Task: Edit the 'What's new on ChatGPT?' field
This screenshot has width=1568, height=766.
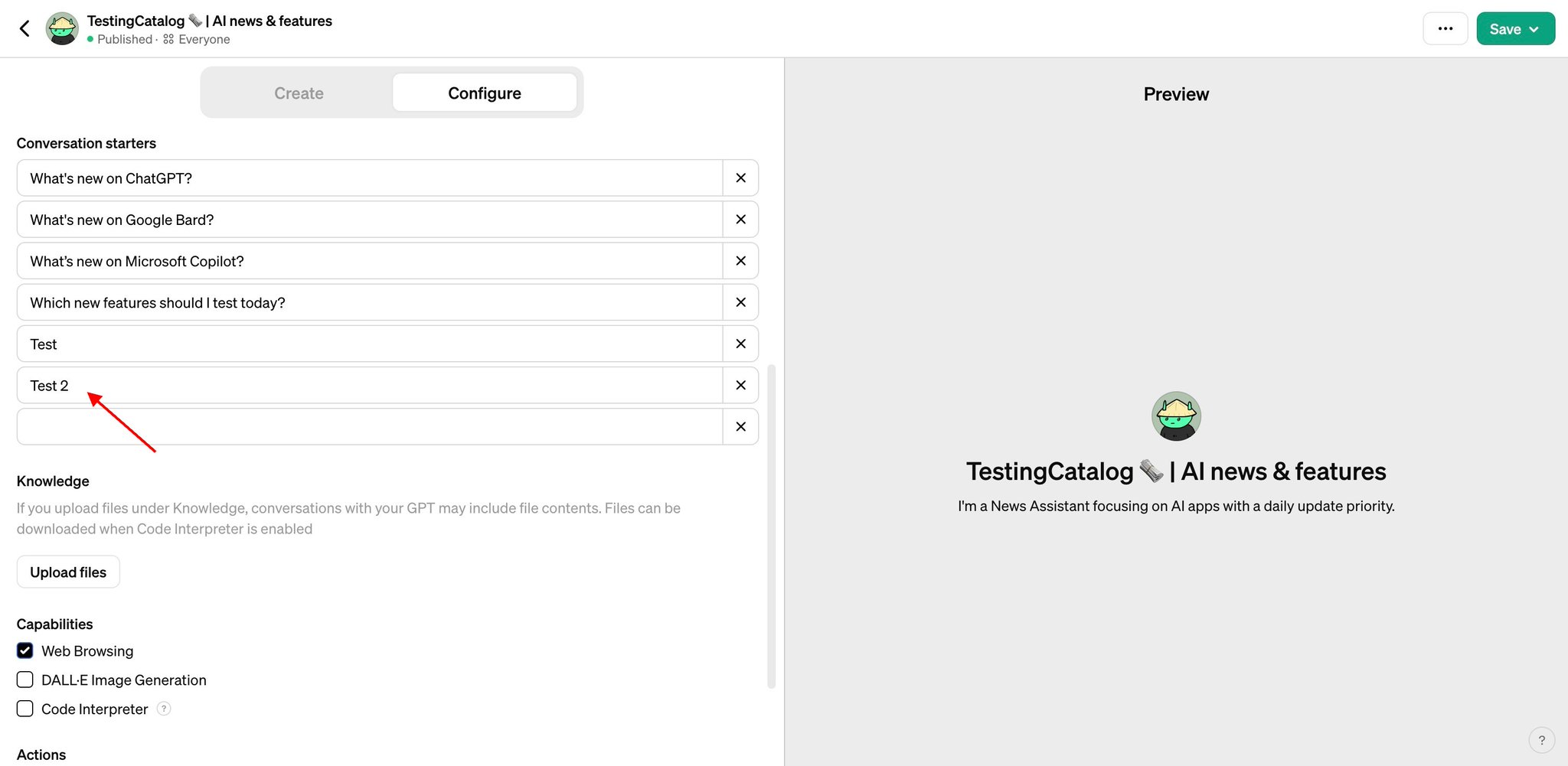Action: 370,178
